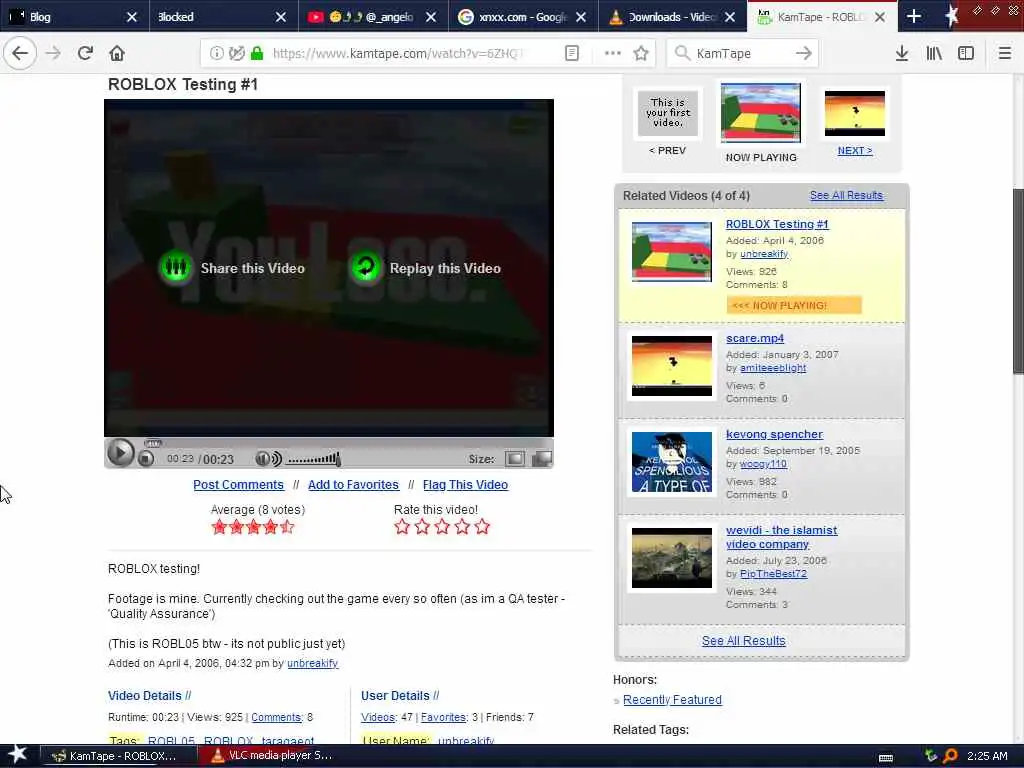Click the Recently Featured honors link
This screenshot has height=768, width=1024.
tap(672, 699)
